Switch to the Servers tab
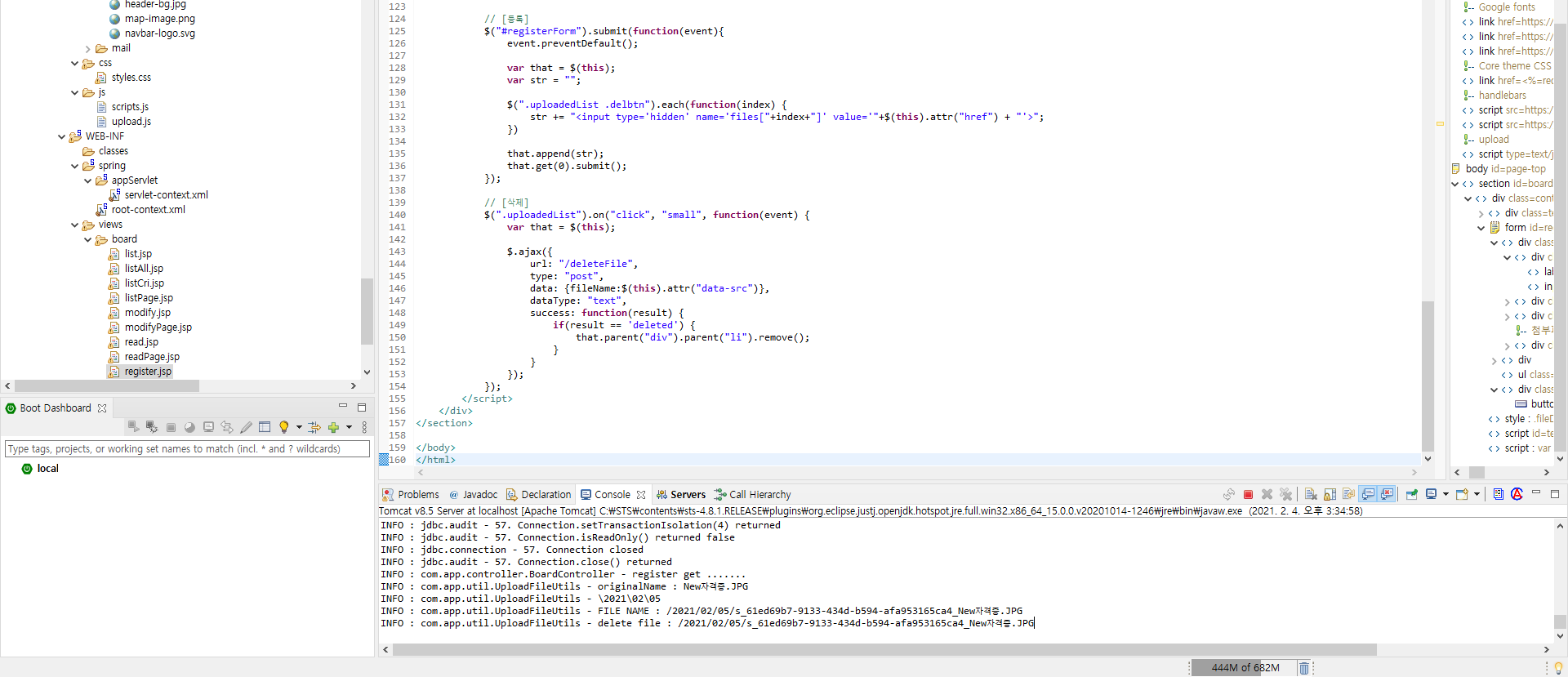The height and width of the screenshot is (677, 1568). 681,495
